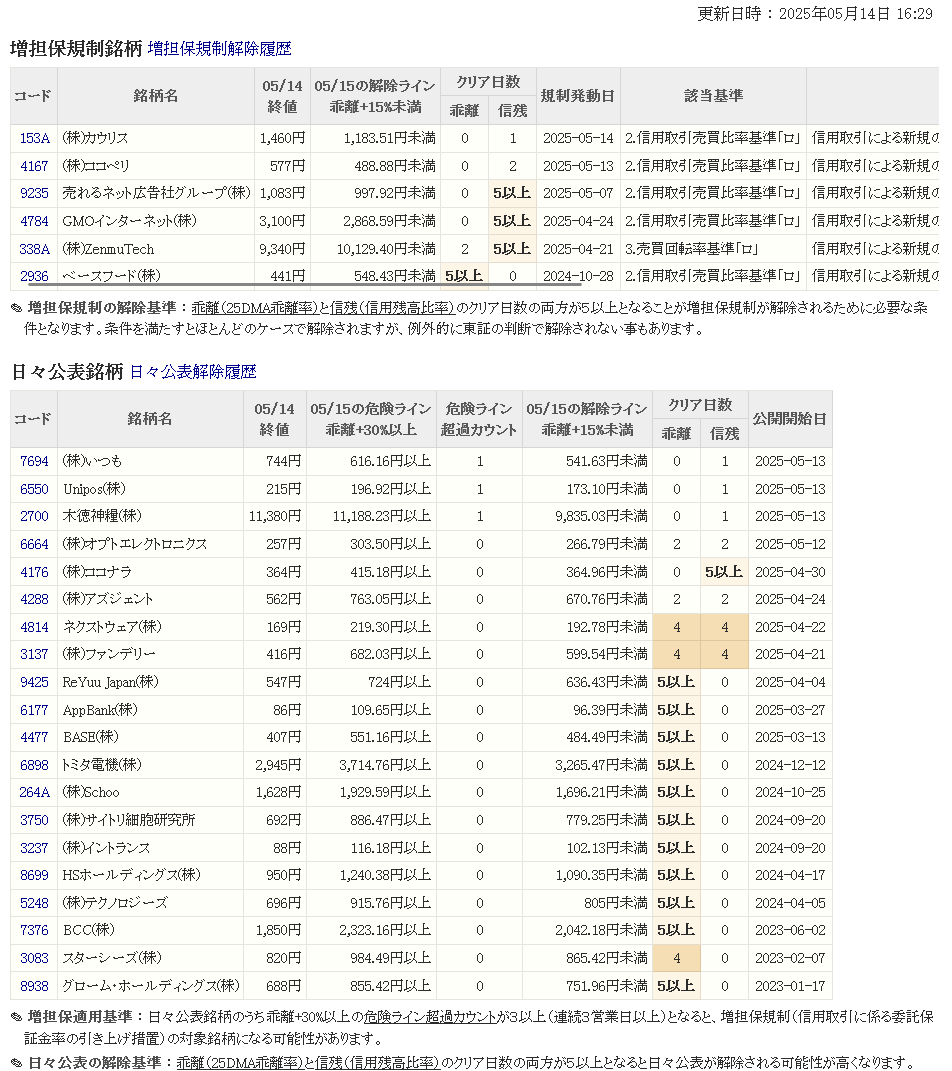This screenshot has height=1071, width=952.
Task: Click the 日々公表銘柄 section heading
Action: [x=67, y=372]
